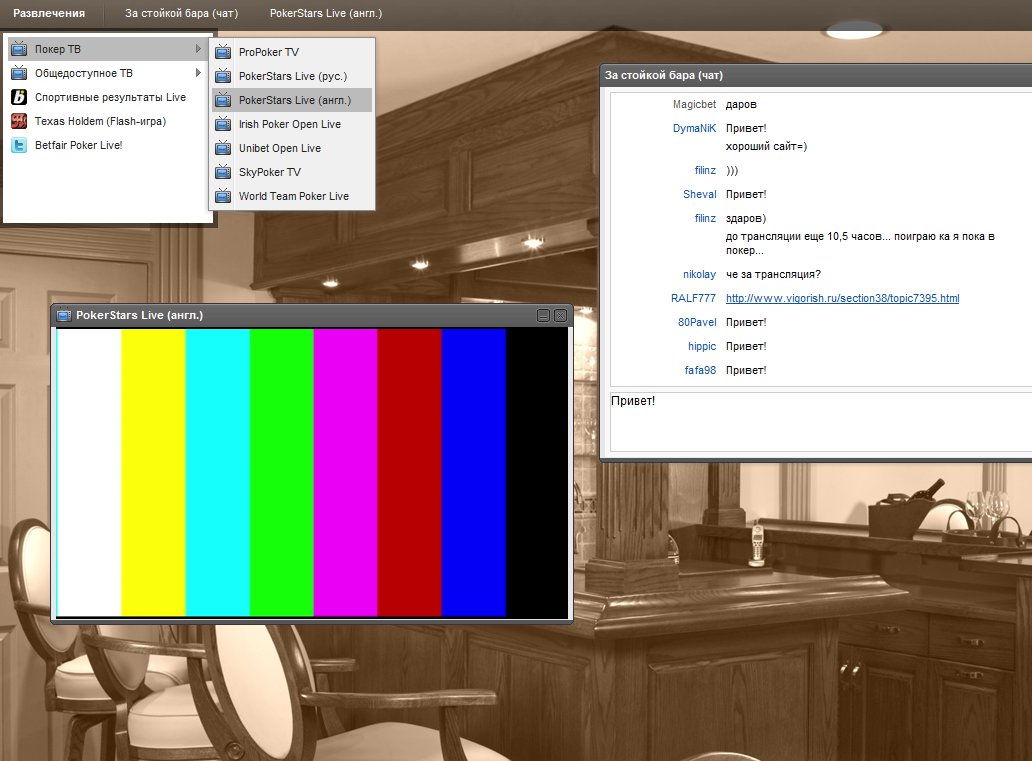Choose Irish Poker Open Live channel
The image size is (1032, 761).
[x=289, y=124]
